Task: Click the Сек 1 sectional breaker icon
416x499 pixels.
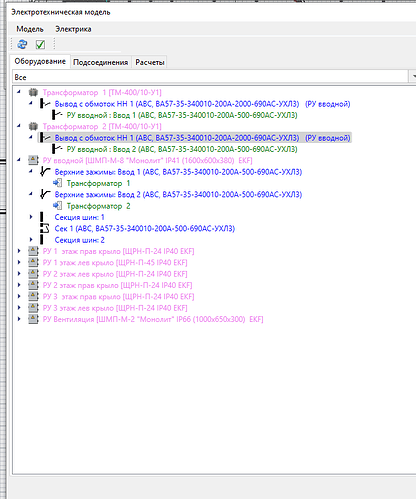Action: tap(45, 228)
